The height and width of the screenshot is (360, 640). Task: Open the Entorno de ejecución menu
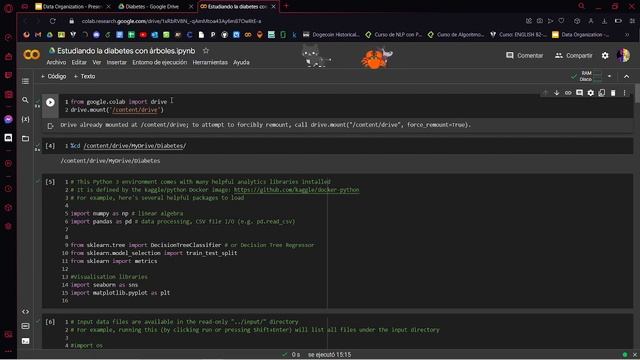[x=160, y=62]
